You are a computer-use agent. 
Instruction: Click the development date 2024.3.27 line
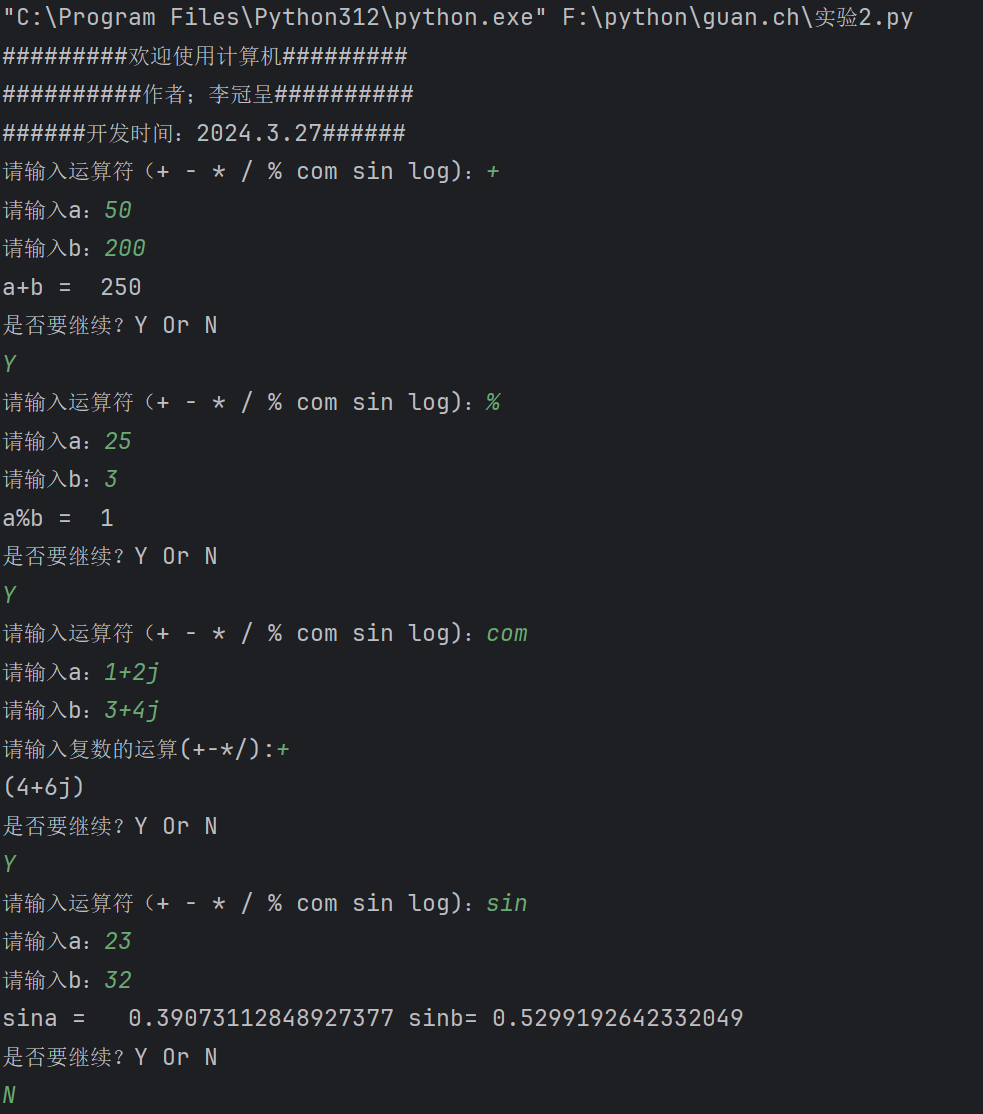point(204,133)
